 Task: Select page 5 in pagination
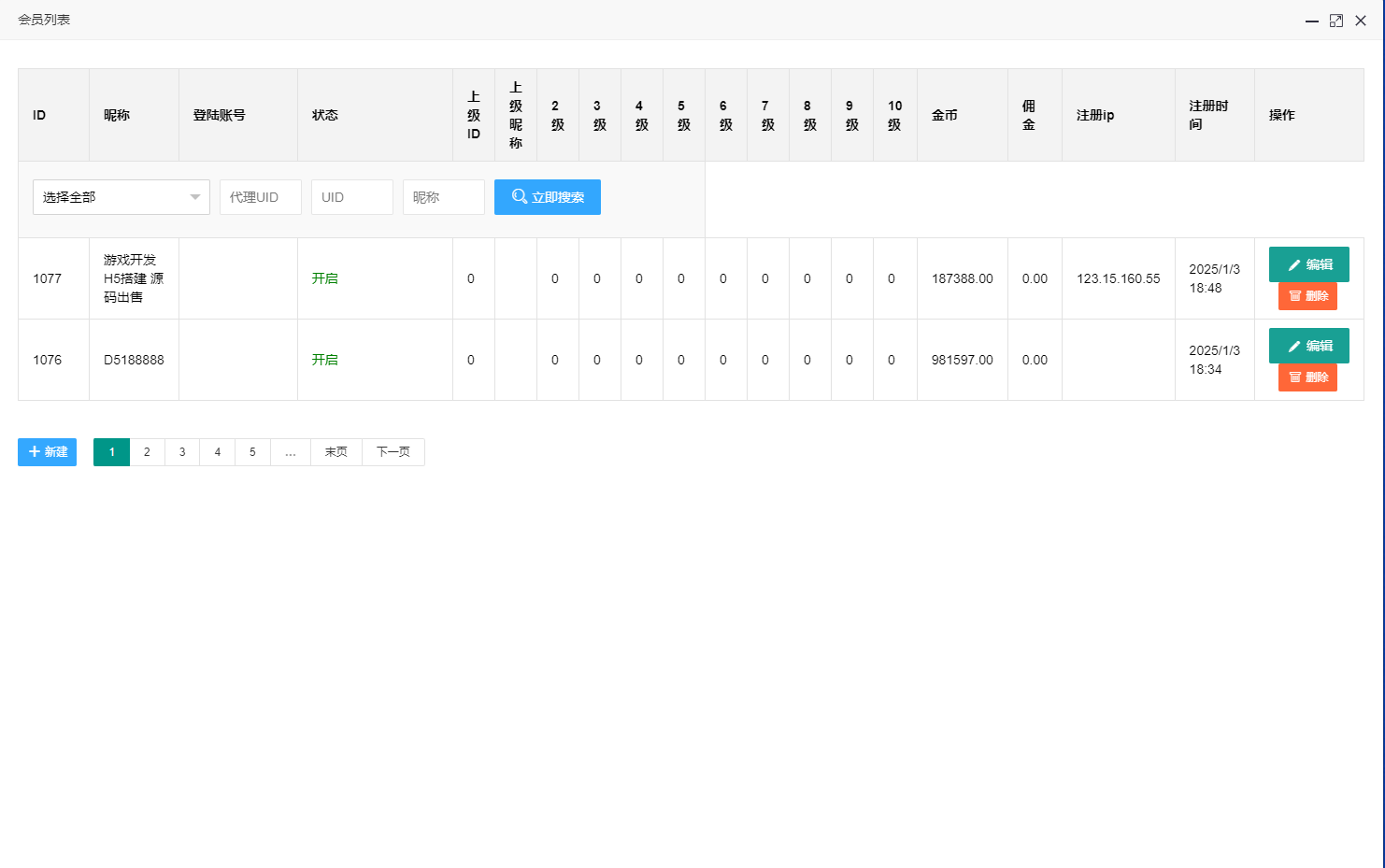pos(252,452)
